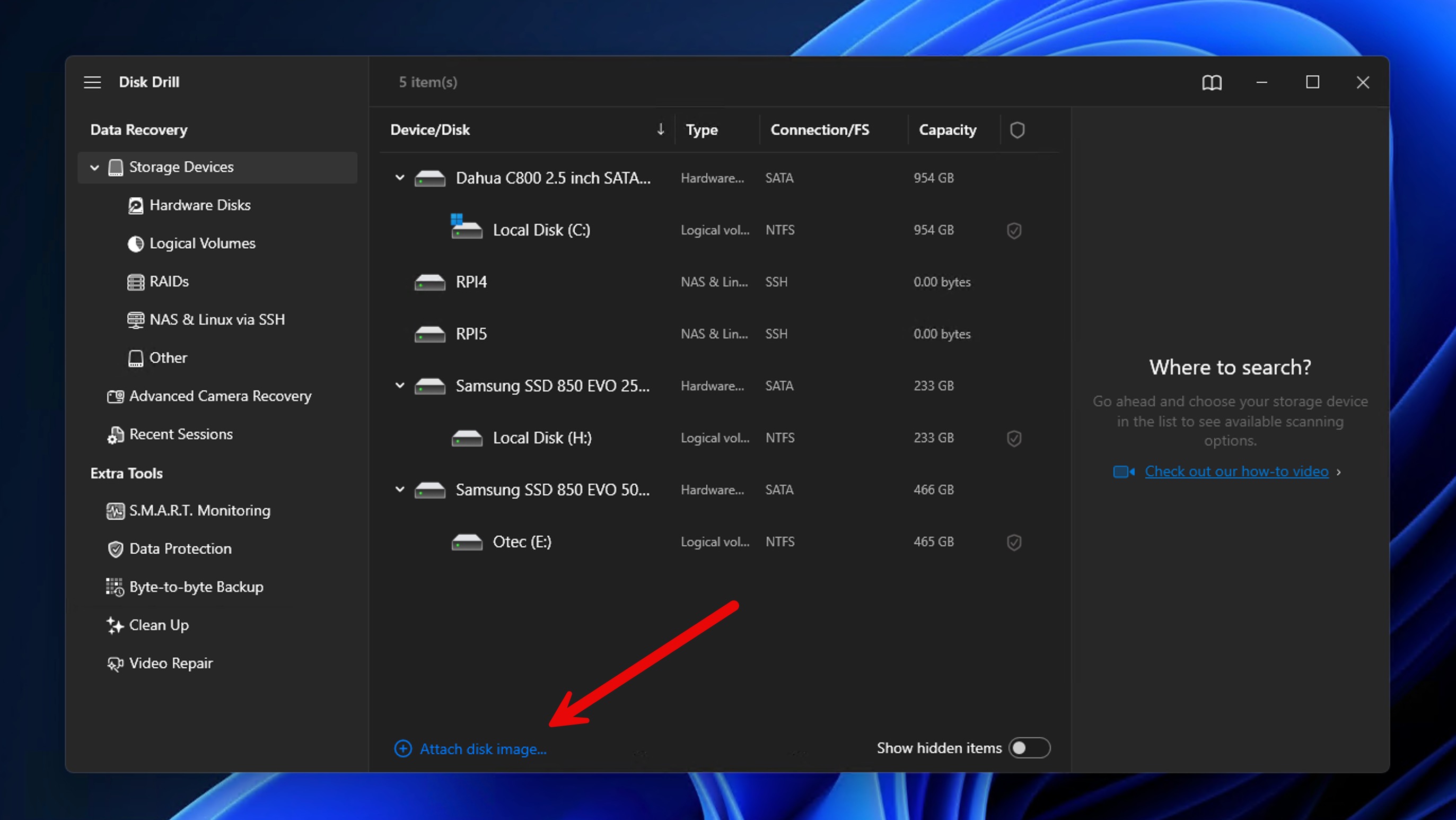1456x820 pixels.
Task: Click the video camera icon by how-to link
Action: click(x=1124, y=472)
